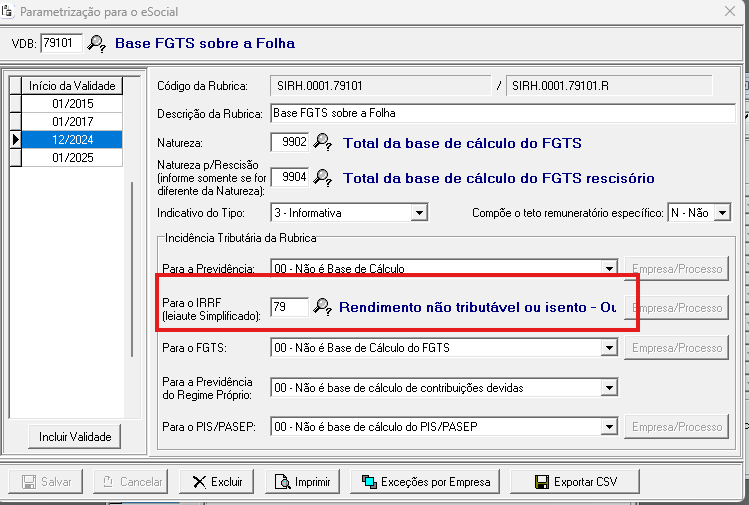Viewport: 749px width, 505px height.
Task: Click Imprimir print preview button
Action: click(x=302, y=482)
